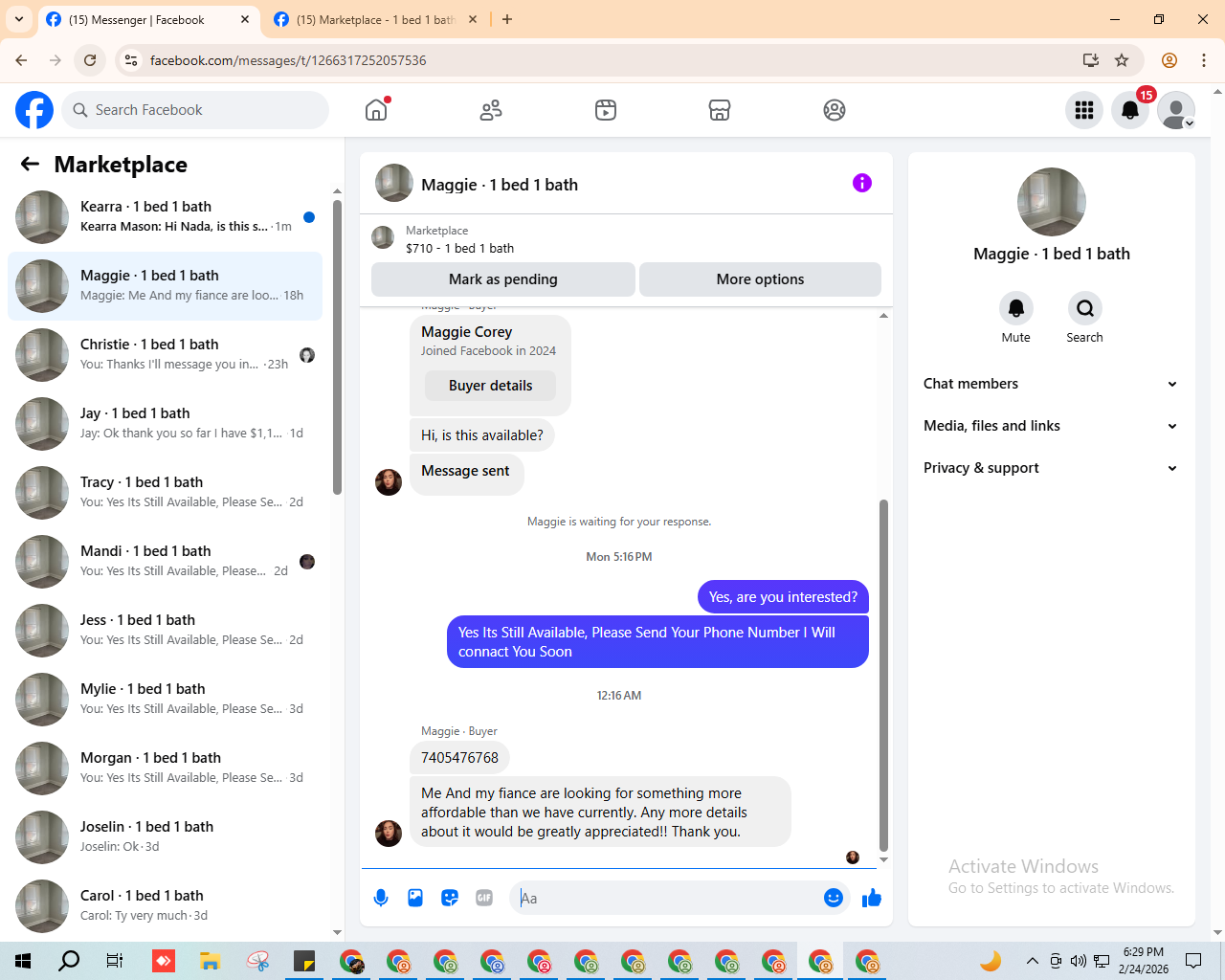Open Mylie 1 bed 1 bath chat
The height and width of the screenshot is (980, 1225).
(x=165, y=700)
